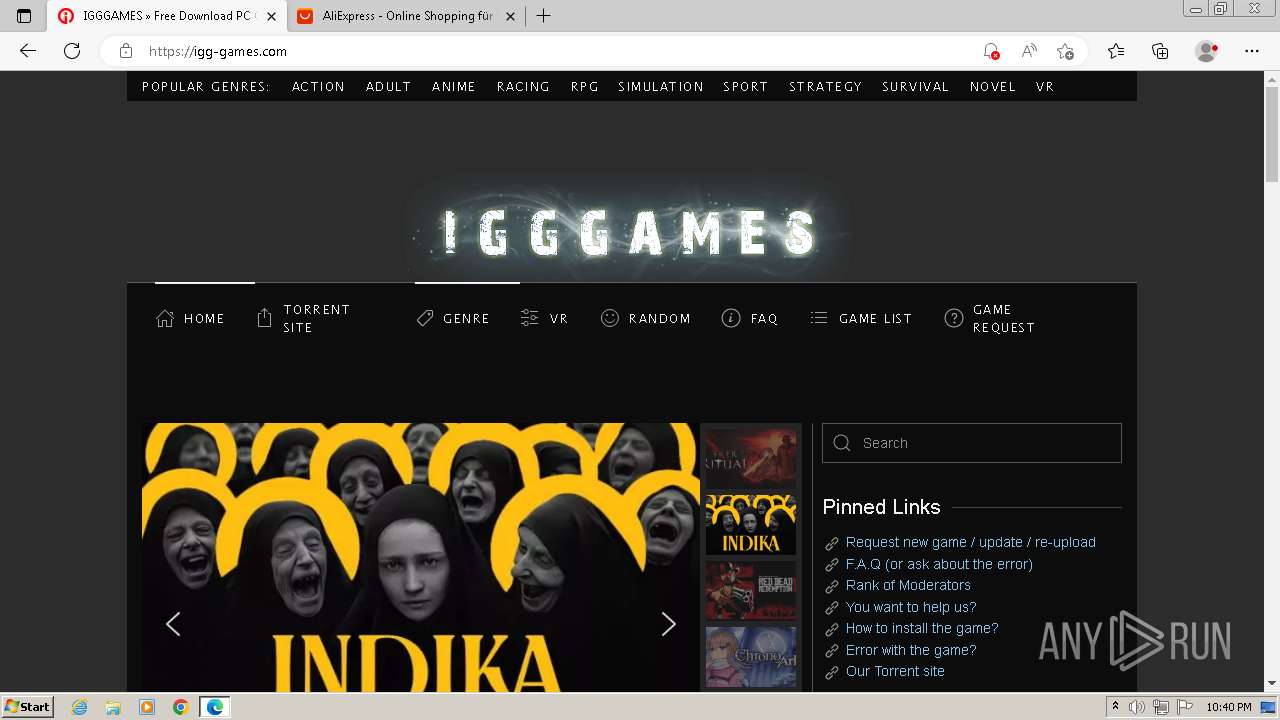The height and width of the screenshot is (720, 1280).
Task: Open the browser profile avatar
Action: pyautogui.click(x=1206, y=51)
